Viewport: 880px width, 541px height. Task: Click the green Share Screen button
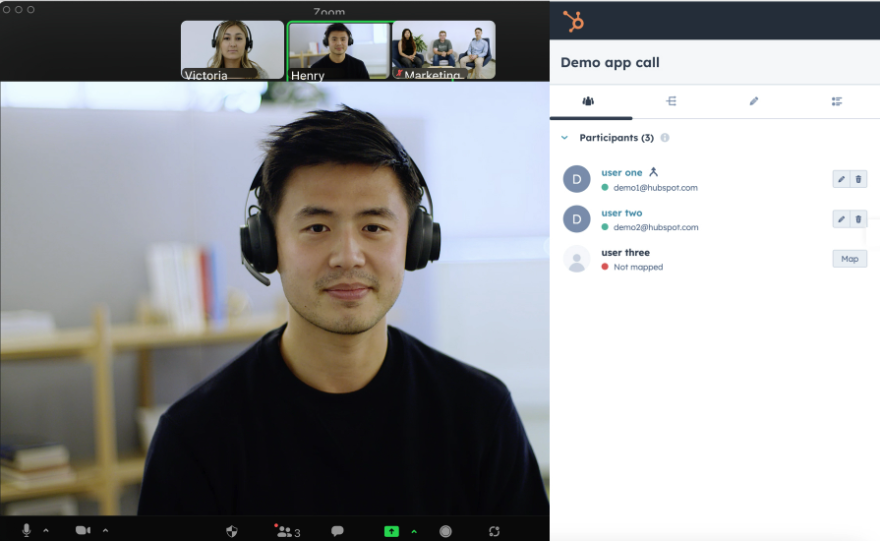(x=391, y=531)
